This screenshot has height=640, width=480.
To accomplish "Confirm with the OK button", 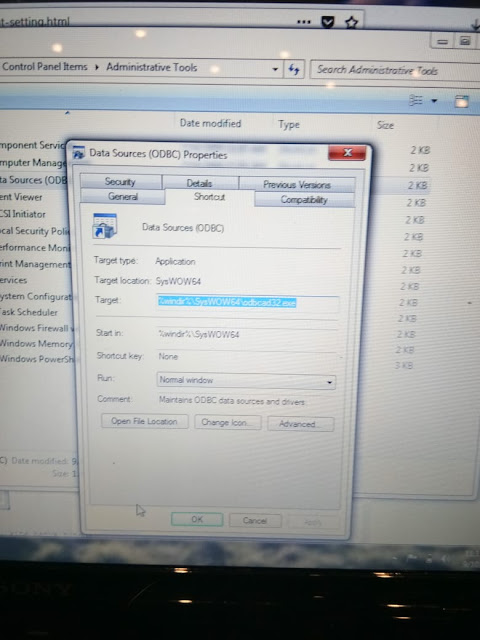I will coord(197,519).
